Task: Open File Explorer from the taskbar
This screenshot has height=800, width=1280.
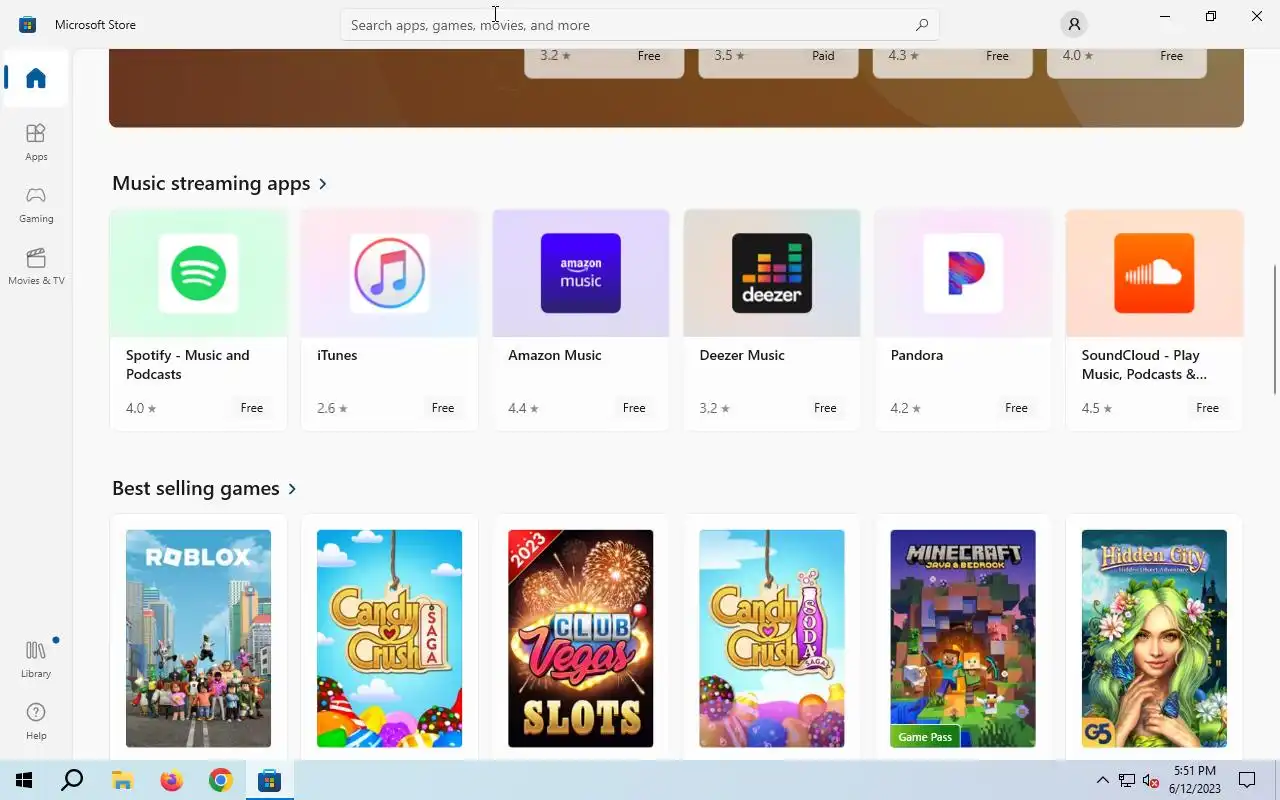Action: (122, 780)
